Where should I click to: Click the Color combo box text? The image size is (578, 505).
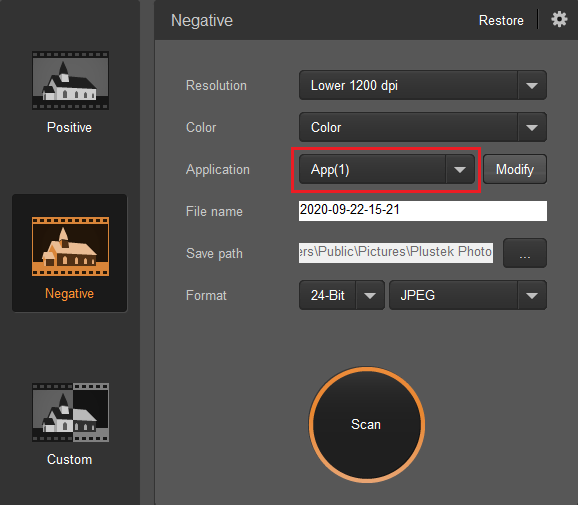click(x=326, y=128)
